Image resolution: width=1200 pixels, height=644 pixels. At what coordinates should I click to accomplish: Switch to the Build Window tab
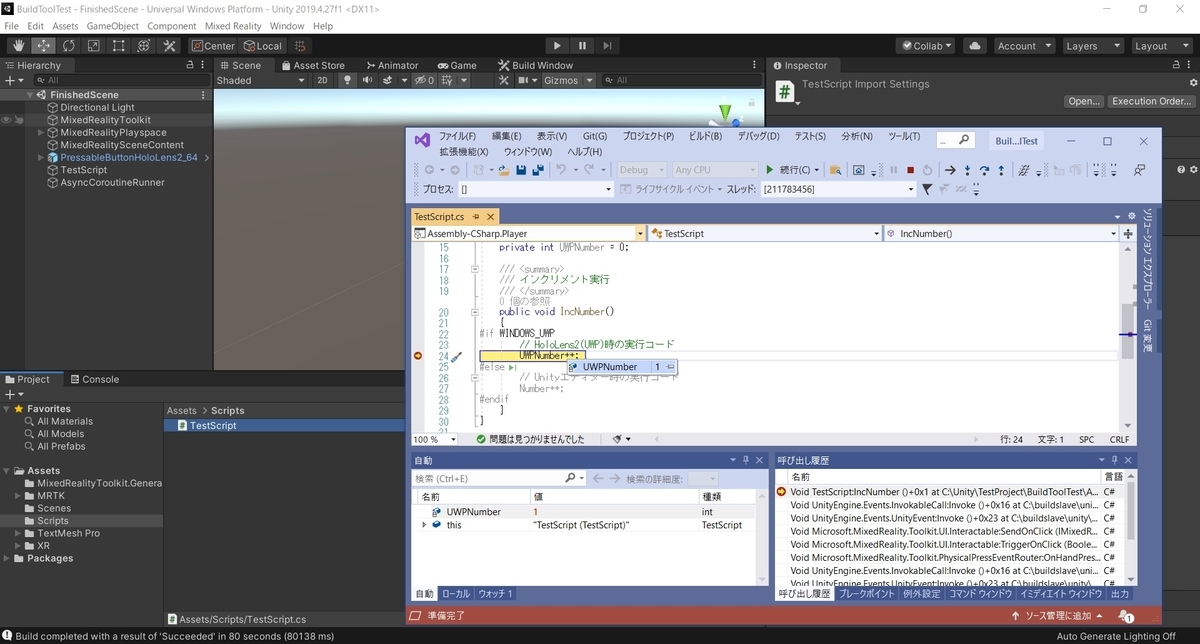535,65
